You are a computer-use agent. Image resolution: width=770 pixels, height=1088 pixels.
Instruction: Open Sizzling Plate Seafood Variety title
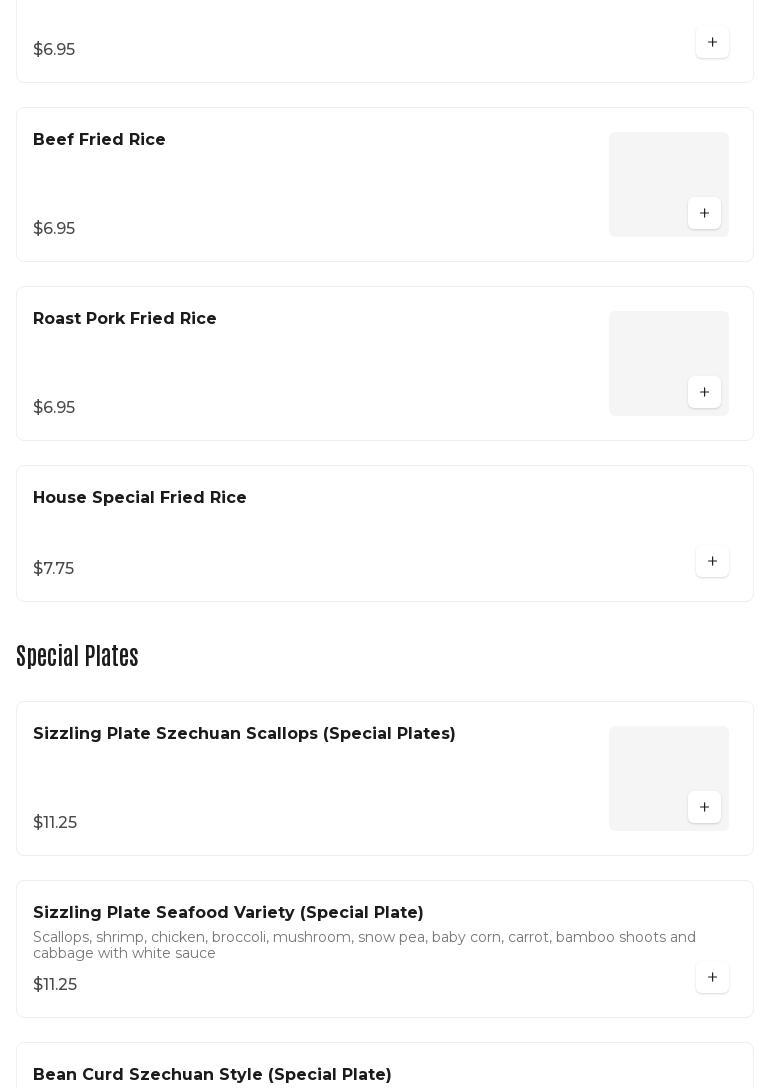click(x=228, y=913)
